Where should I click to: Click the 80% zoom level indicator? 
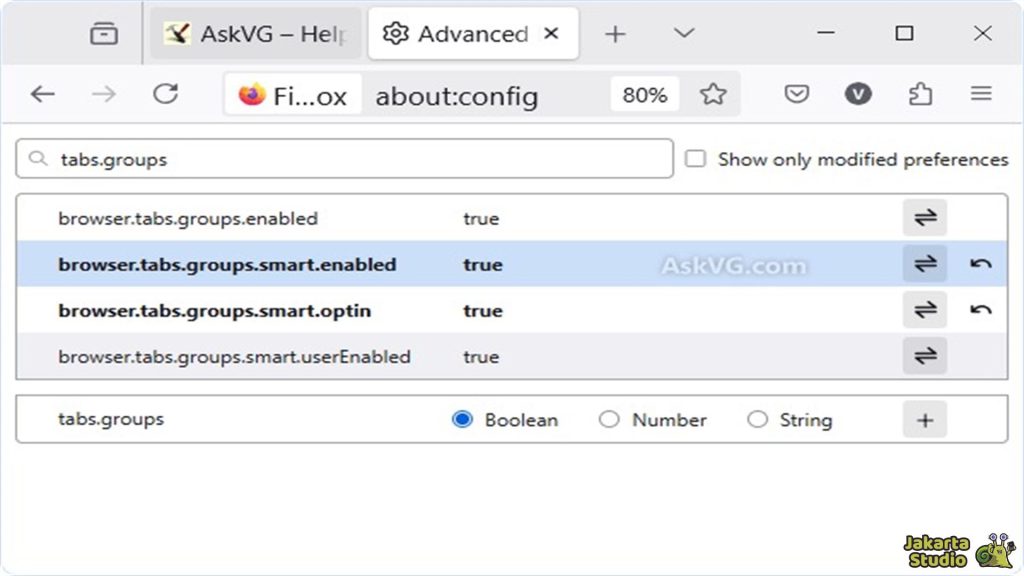(x=645, y=93)
